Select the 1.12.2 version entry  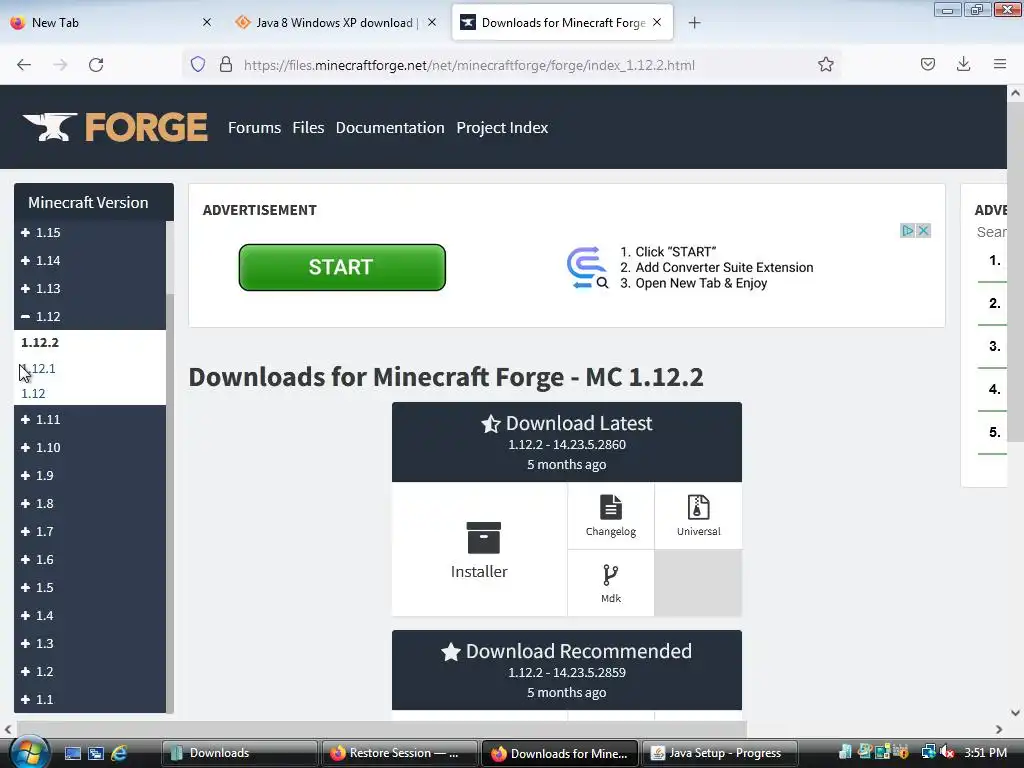pyautogui.click(x=40, y=342)
